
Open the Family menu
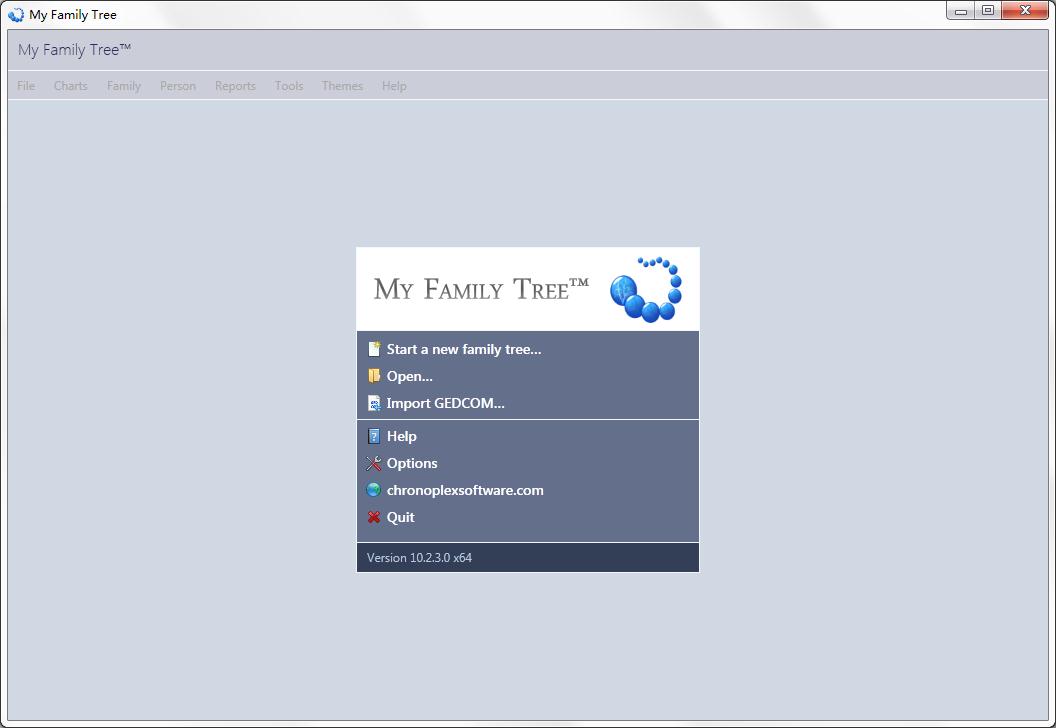(x=124, y=86)
